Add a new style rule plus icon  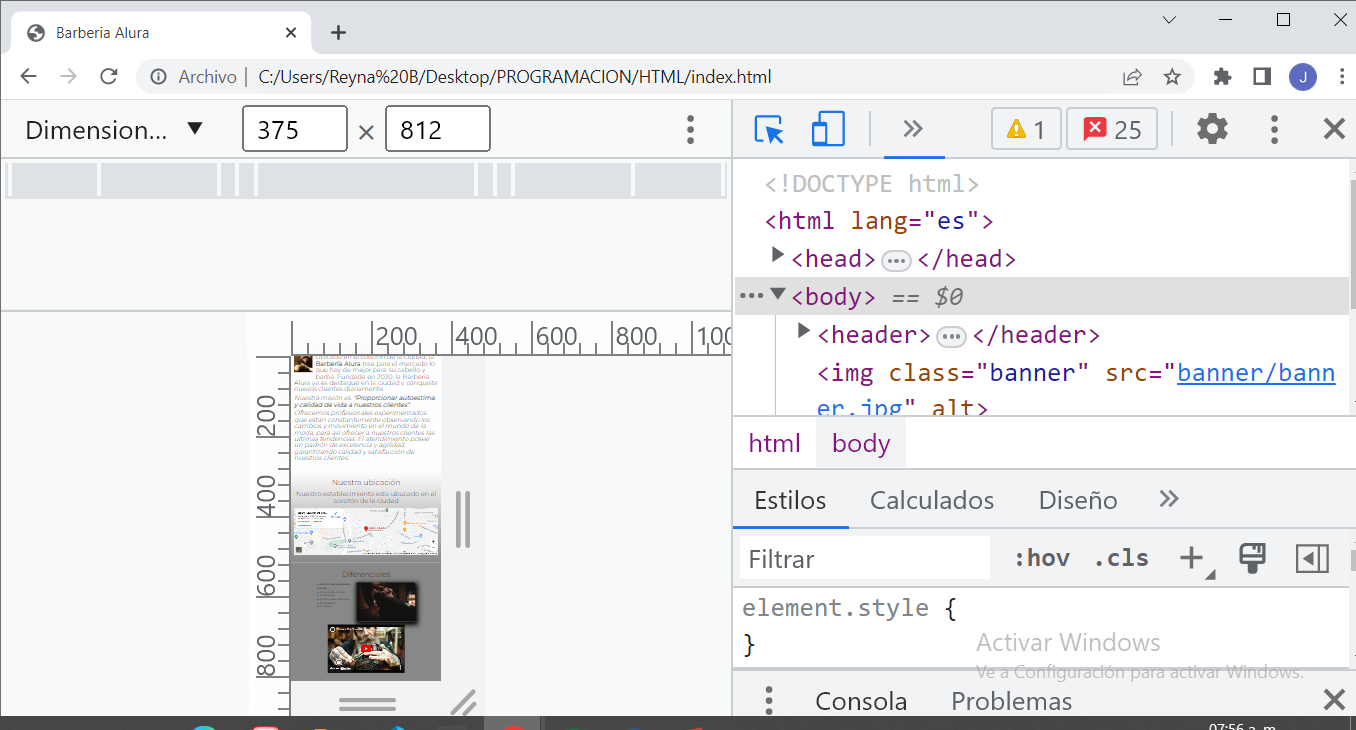(x=1191, y=558)
